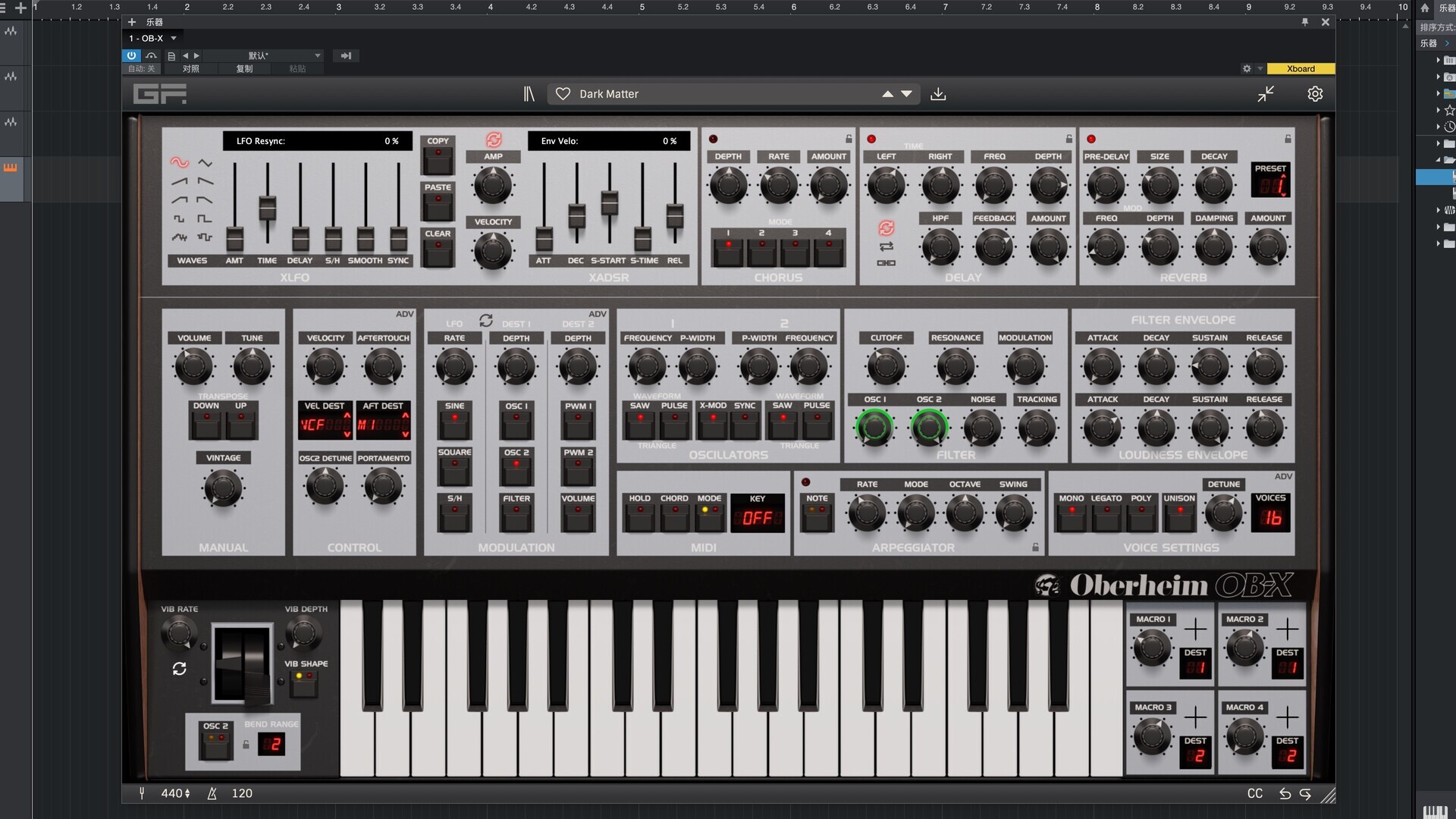1456x819 pixels.
Task: Click the Xboard yellow label
Action: point(1301,69)
